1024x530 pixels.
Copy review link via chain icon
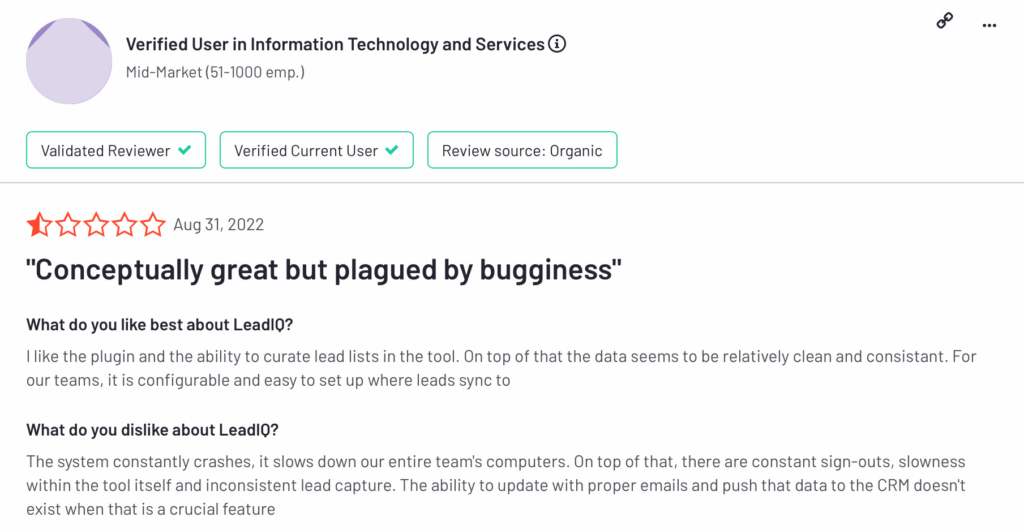(944, 21)
